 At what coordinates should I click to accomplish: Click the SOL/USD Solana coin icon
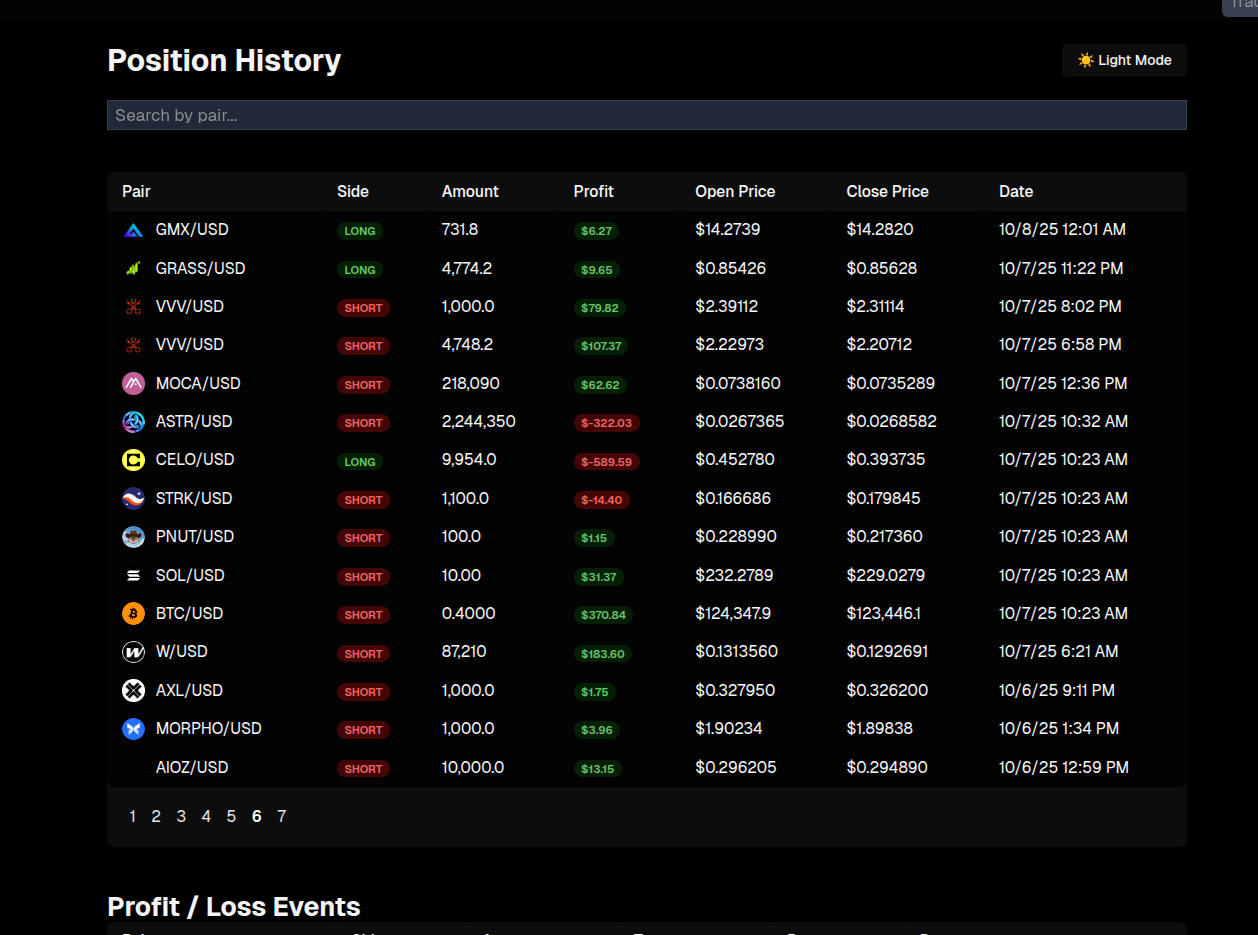[x=133, y=575]
